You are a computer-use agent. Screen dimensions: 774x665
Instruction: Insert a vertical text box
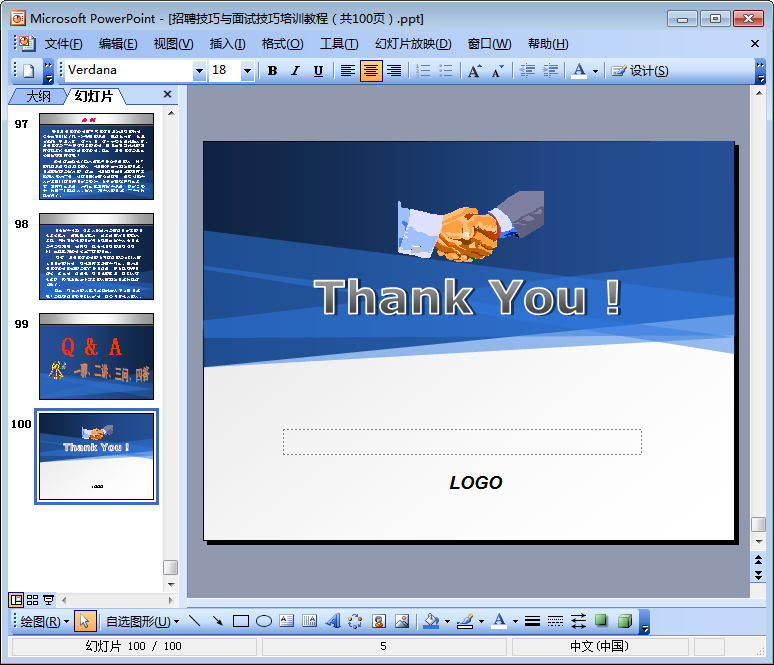(310, 621)
